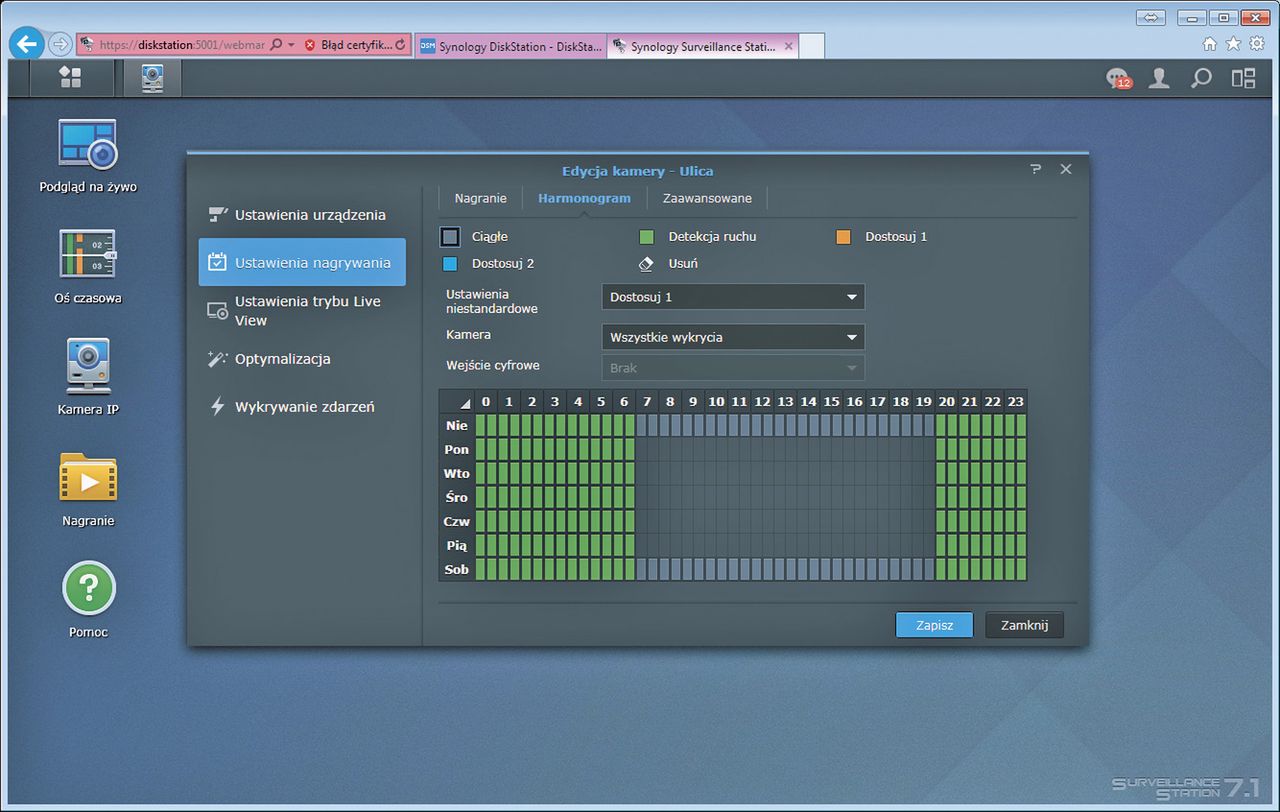This screenshot has width=1280, height=812.
Task: Switch to the Zaawansowane tab
Action: pos(707,198)
